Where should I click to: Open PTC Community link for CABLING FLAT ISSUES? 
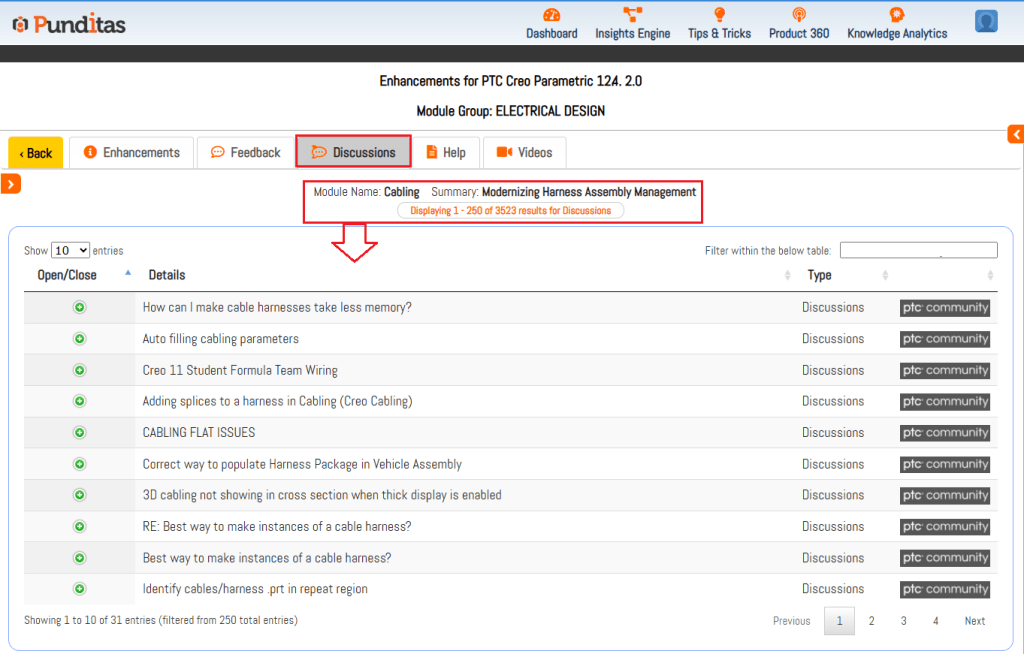coord(944,433)
